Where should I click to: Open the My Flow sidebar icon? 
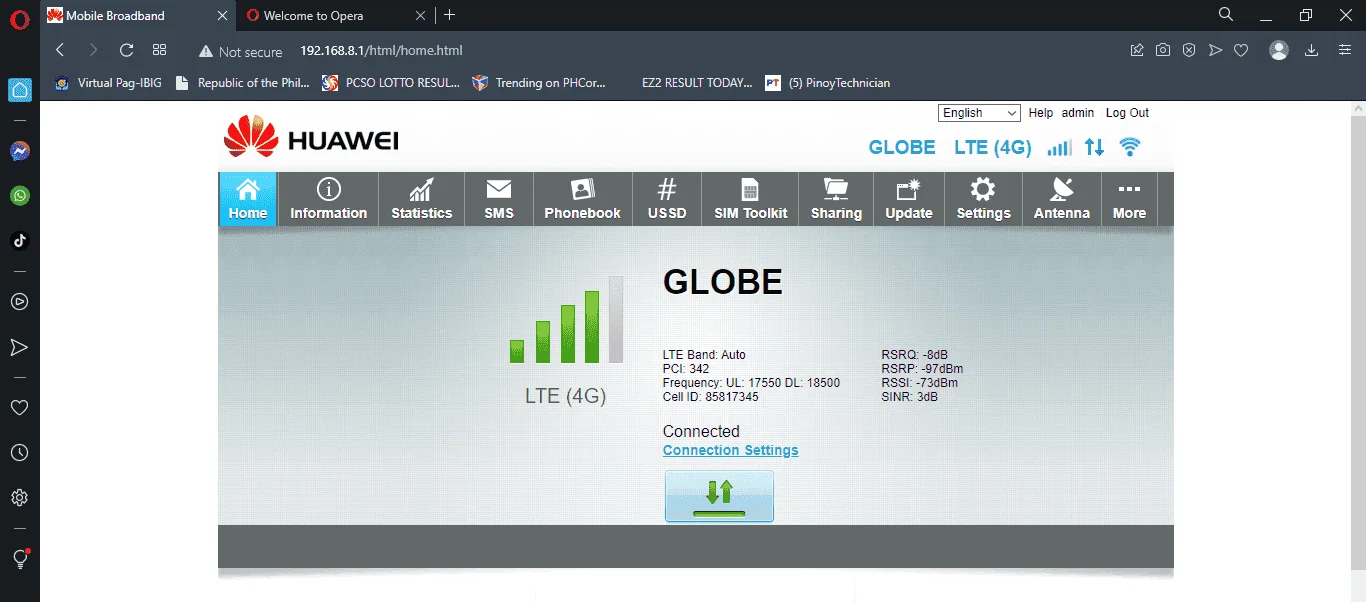(x=19, y=347)
